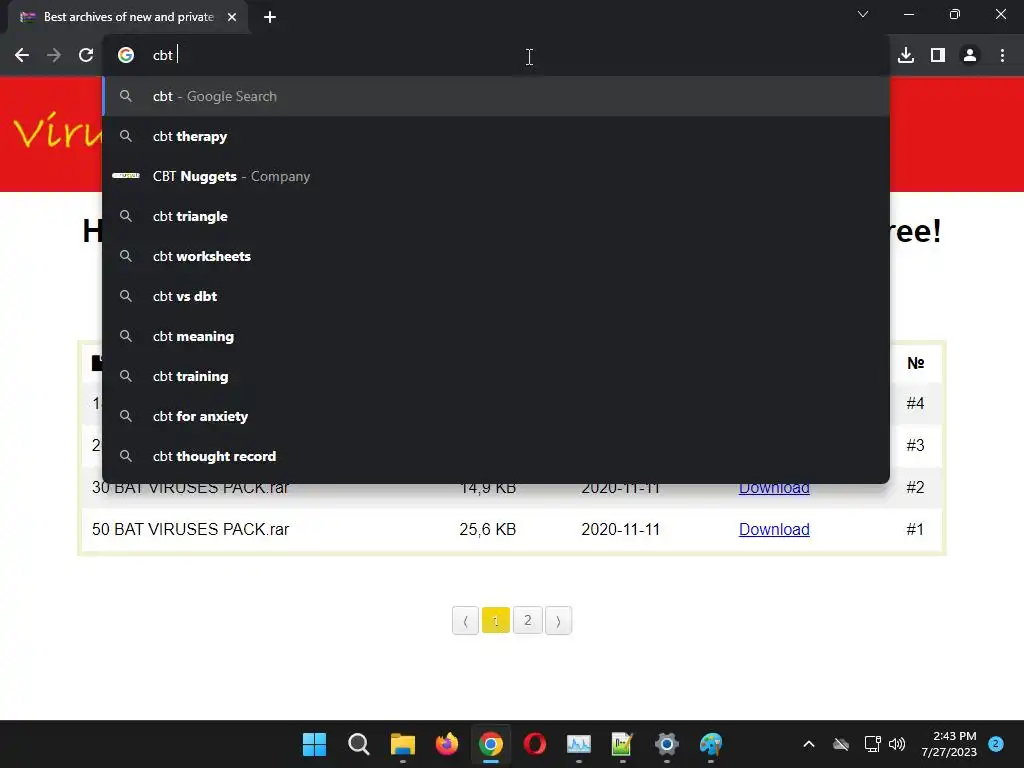The width and height of the screenshot is (1024, 768).
Task: Choose 'CBT Nuggets - Company' suggestion
Action: (496, 176)
